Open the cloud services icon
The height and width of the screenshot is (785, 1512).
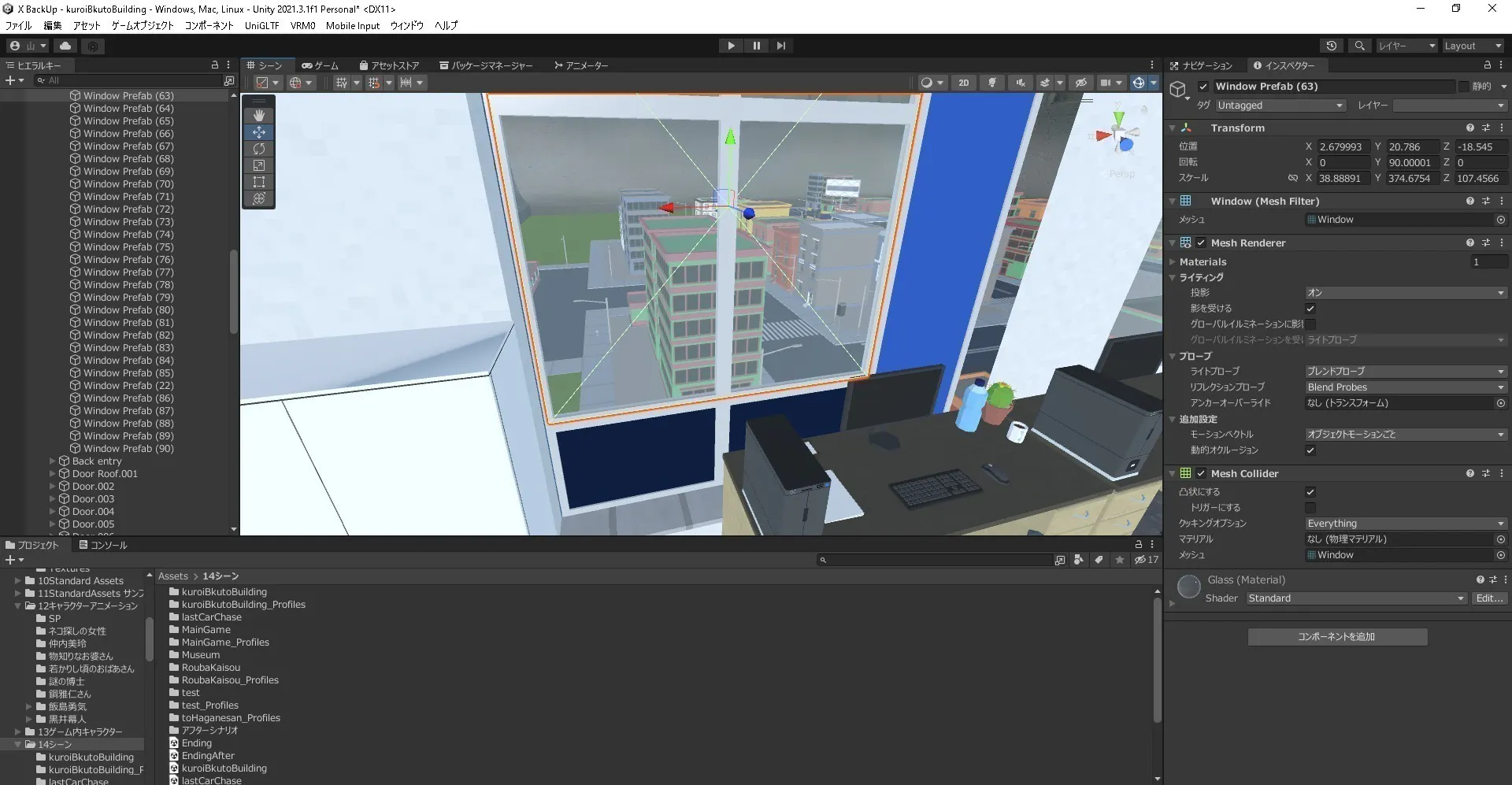click(65, 46)
